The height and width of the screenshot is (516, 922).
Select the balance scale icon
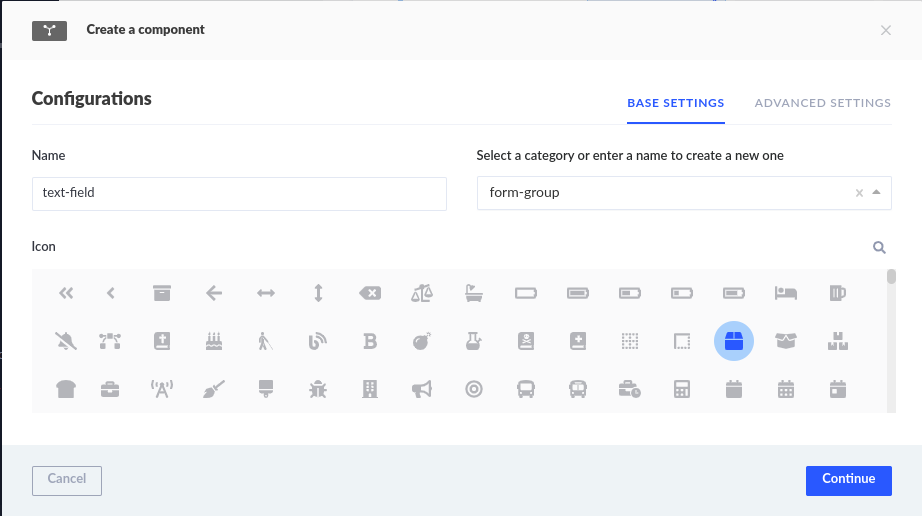422,293
